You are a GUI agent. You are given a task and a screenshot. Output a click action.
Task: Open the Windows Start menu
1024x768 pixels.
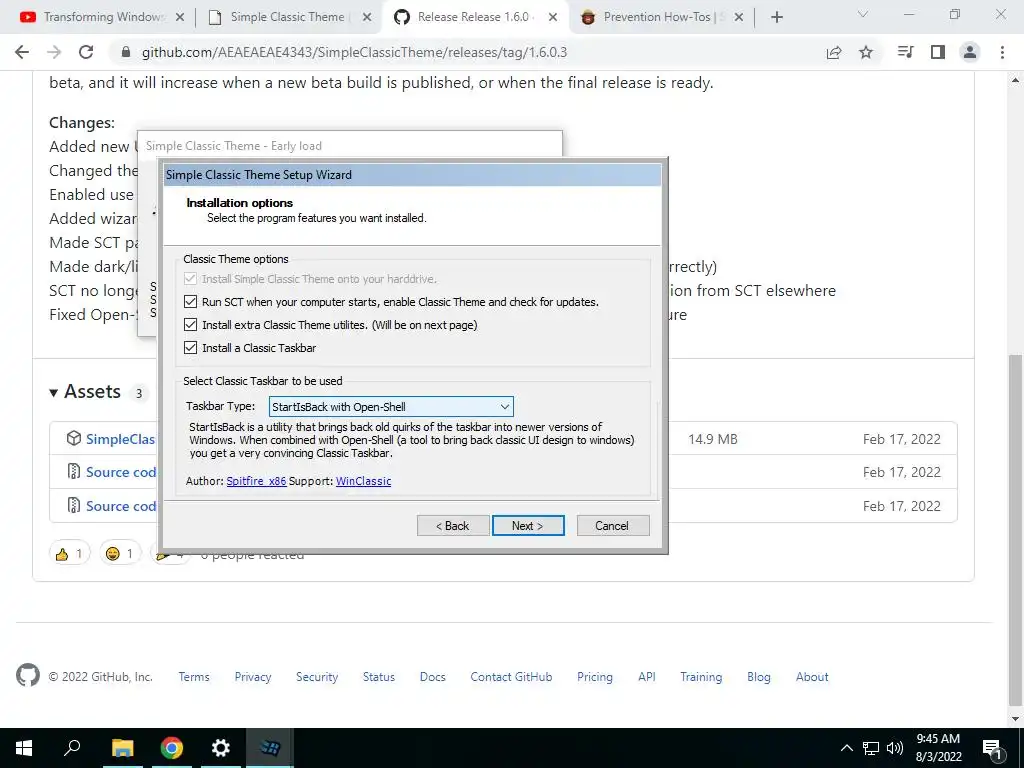tap(24, 748)
